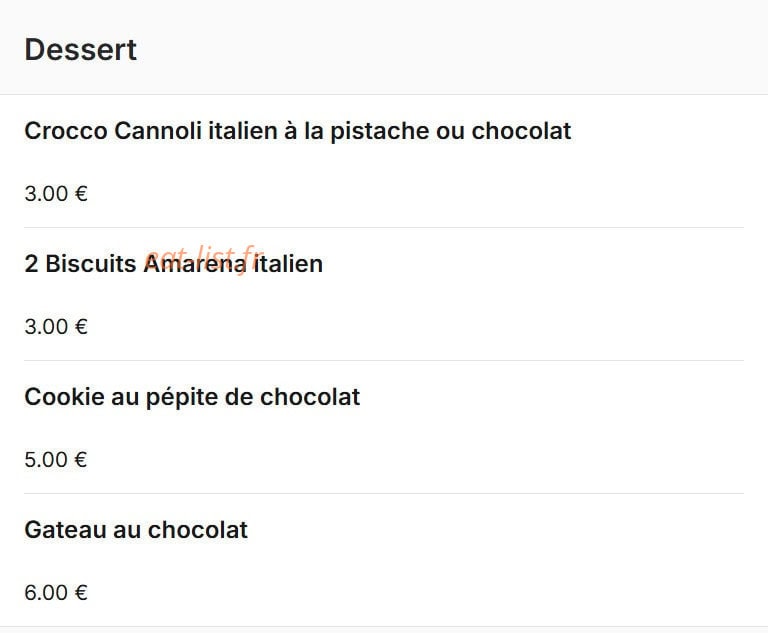Click the Dessert section heading
The image size is (768, 633).
80,49
